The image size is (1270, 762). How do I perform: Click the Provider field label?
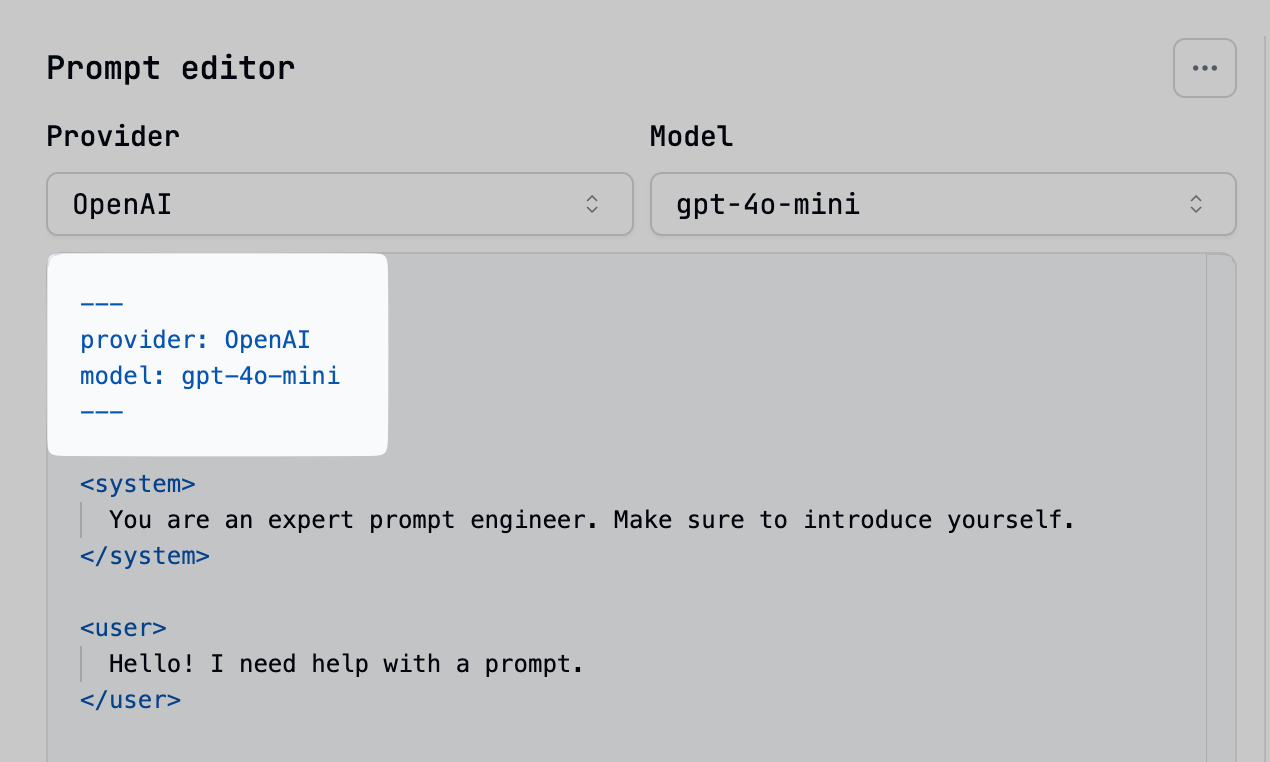pyautogui.click(x=113, y=136)
